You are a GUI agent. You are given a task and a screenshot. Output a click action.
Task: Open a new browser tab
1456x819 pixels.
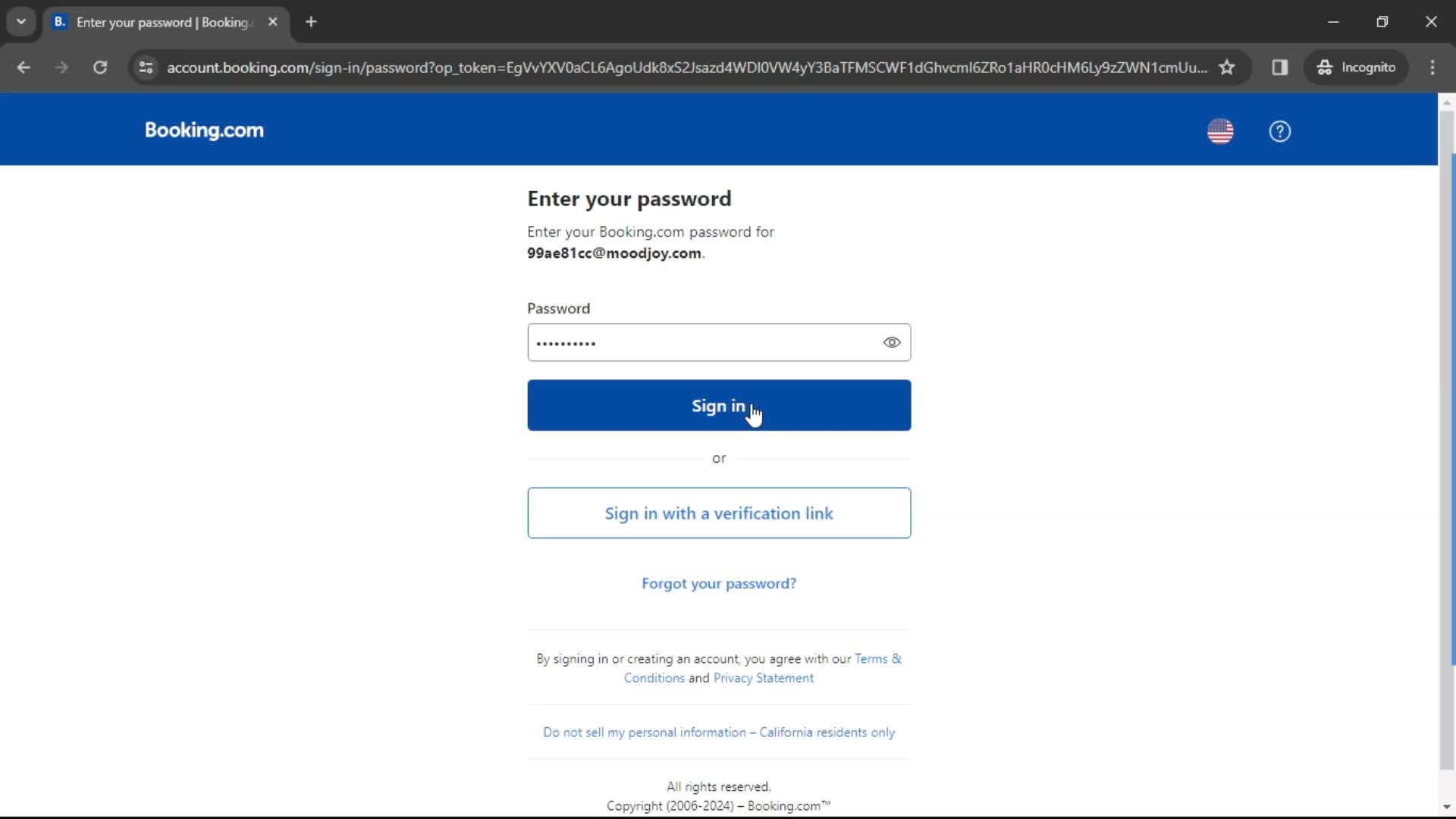point(311,22)
